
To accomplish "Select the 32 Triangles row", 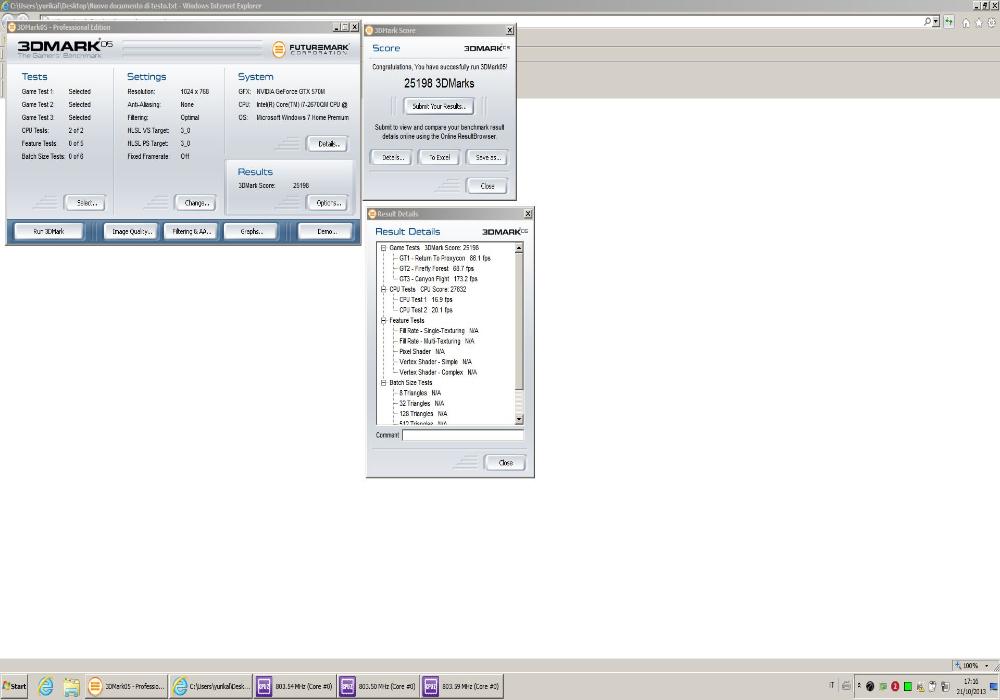I will click(x=422, y=404).
